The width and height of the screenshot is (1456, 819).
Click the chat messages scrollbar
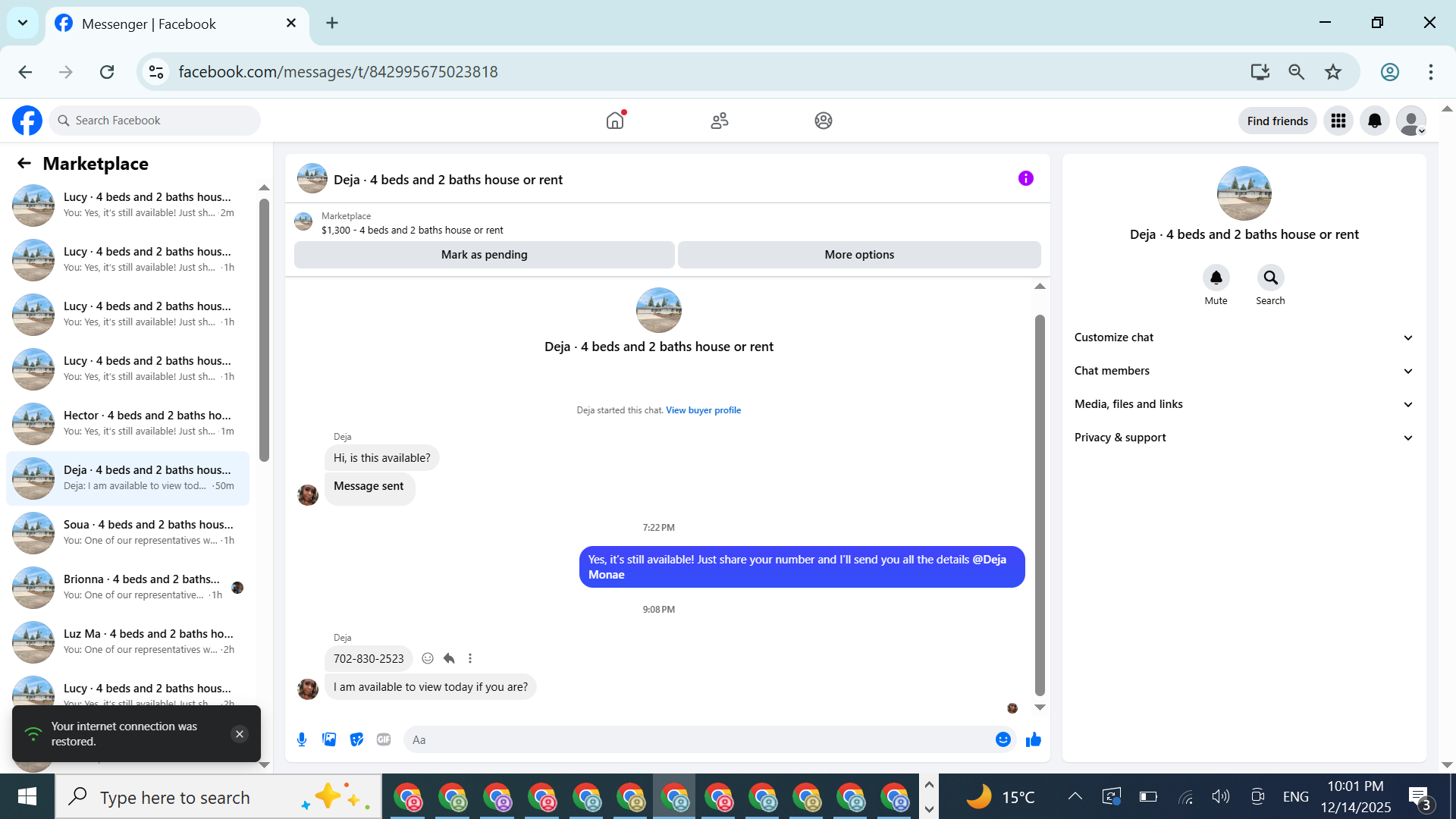coord(1040,504)
